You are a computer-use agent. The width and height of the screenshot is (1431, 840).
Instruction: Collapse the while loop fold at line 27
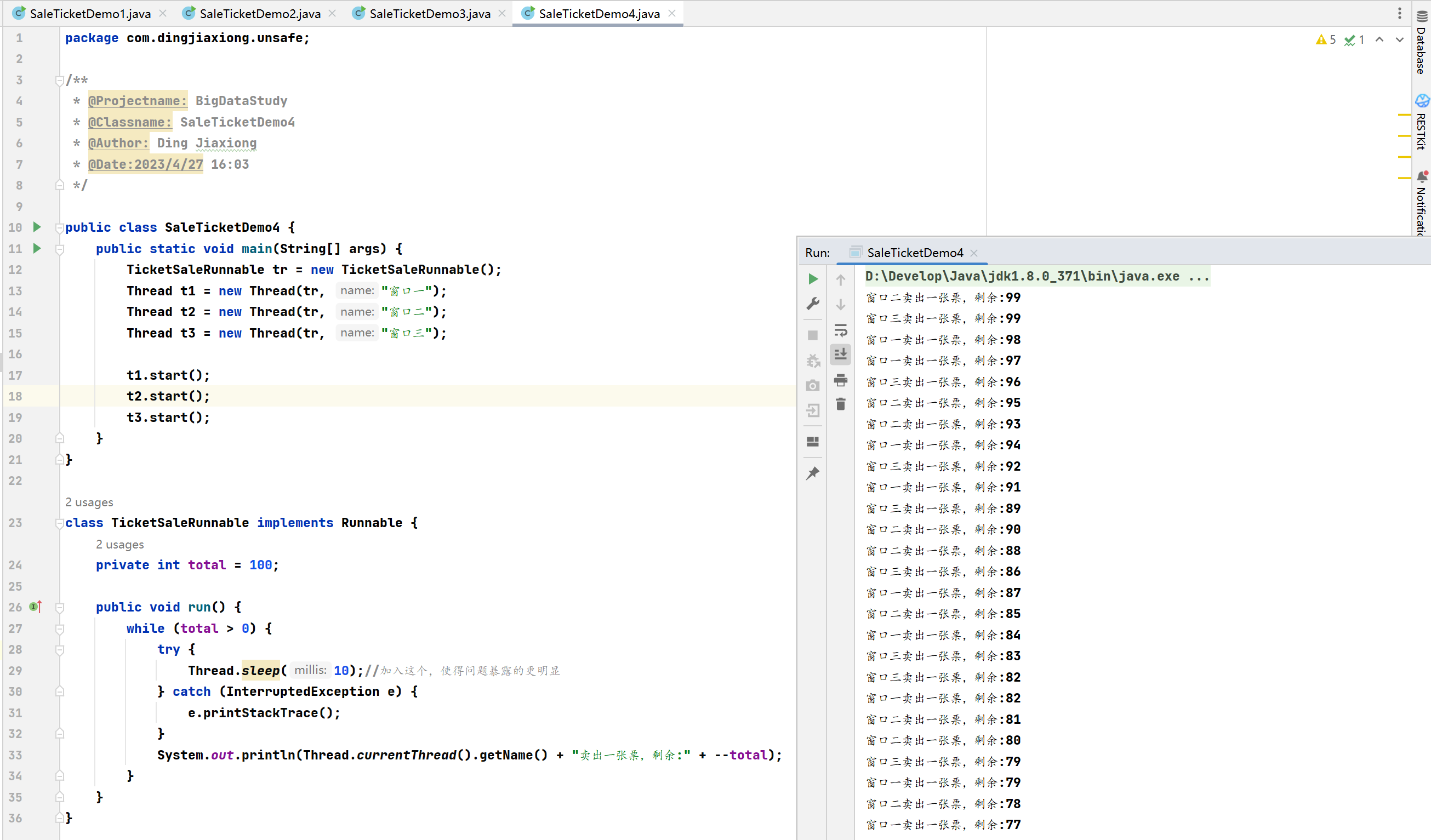click(x=60, y=629)
